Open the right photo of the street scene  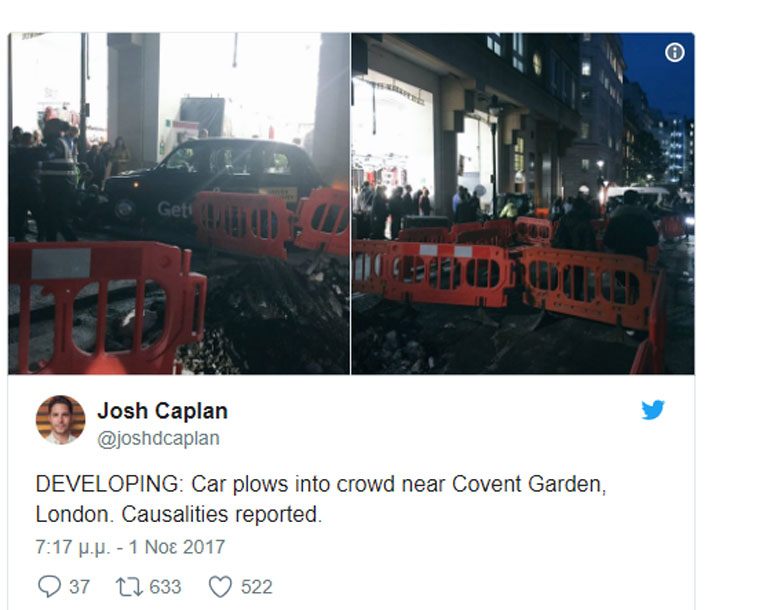point(523,203)
